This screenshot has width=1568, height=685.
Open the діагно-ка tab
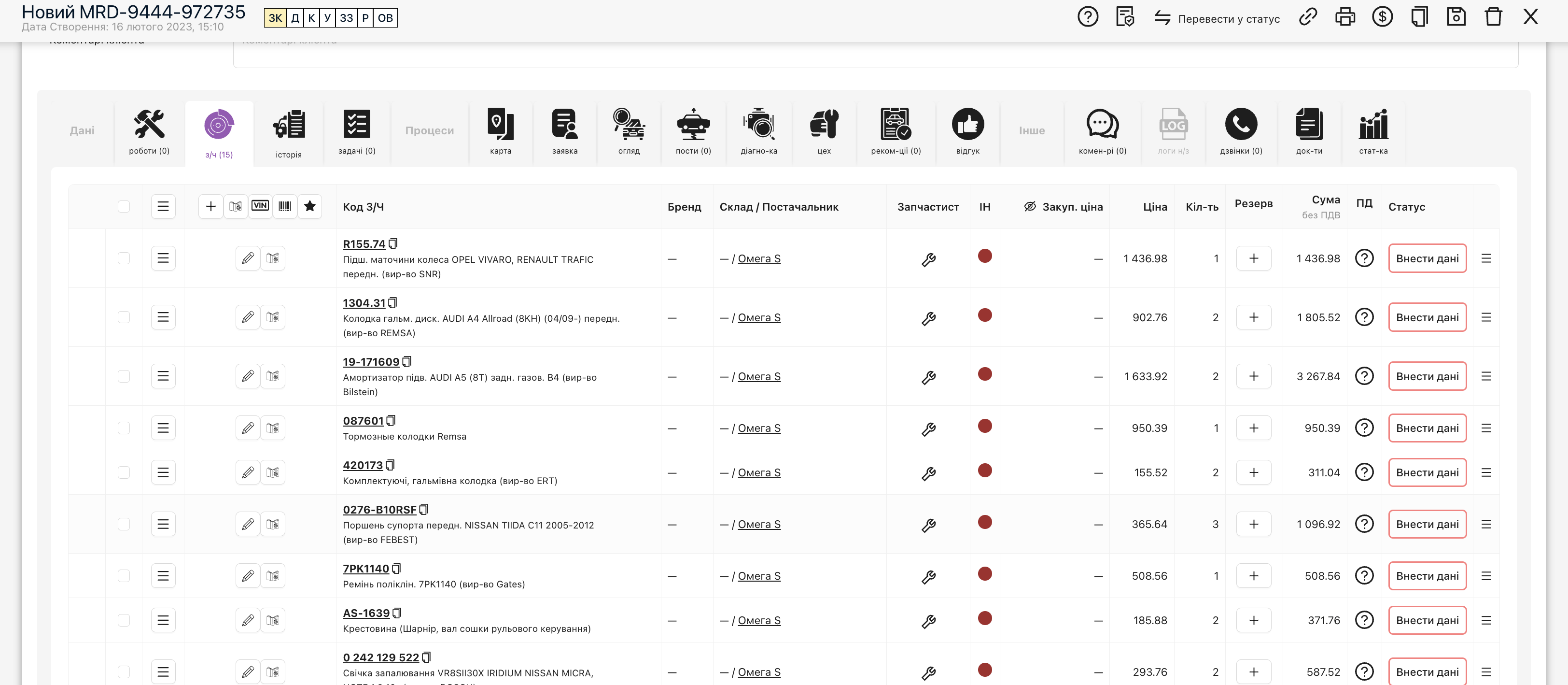tap(758, 131)
